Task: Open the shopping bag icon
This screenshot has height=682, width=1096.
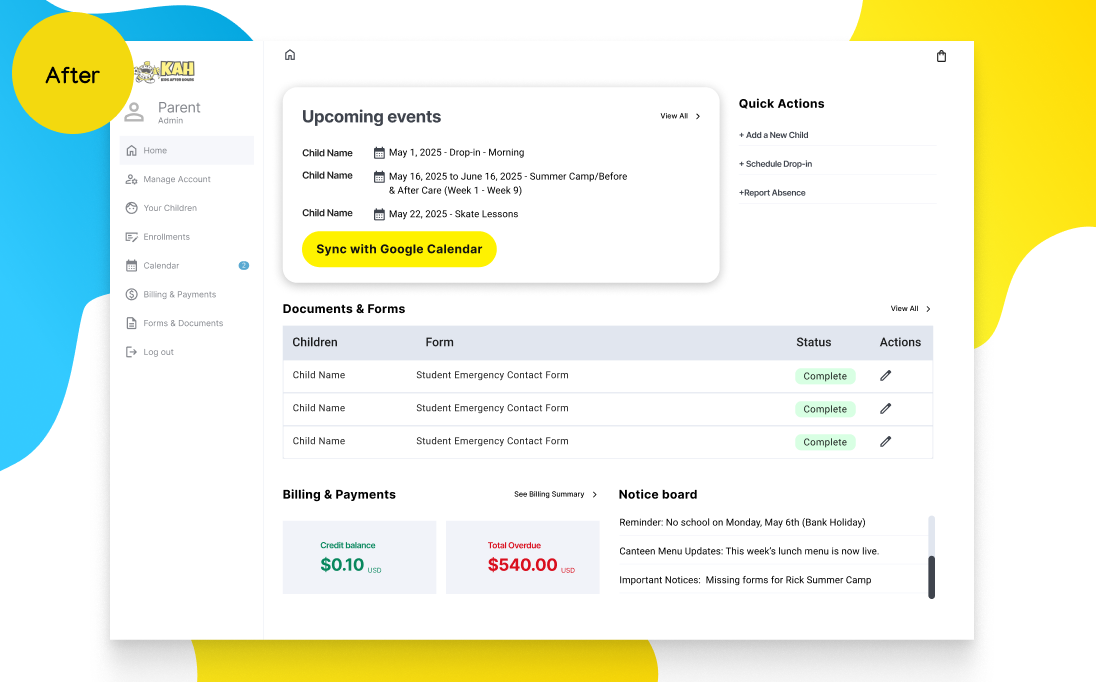Action: click(x=942, y=56)
